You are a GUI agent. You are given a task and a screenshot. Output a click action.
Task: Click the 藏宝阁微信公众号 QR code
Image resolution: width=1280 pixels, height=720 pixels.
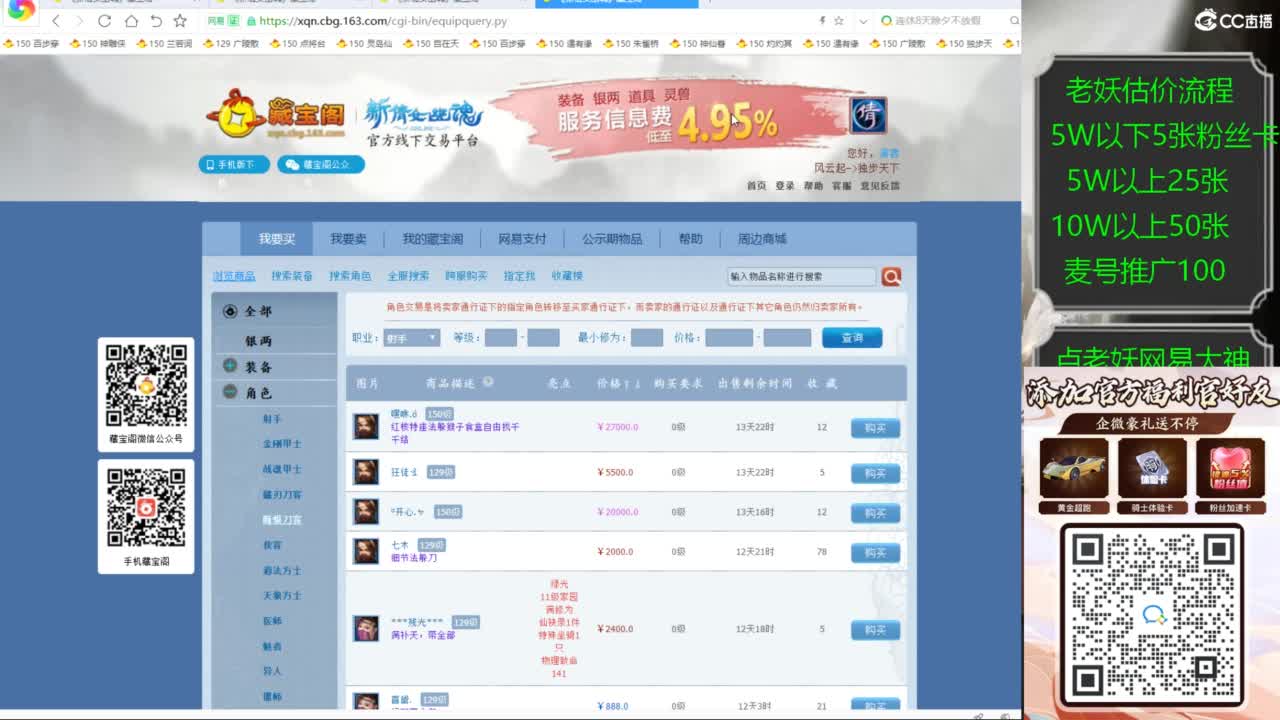(x=146, y=385)
